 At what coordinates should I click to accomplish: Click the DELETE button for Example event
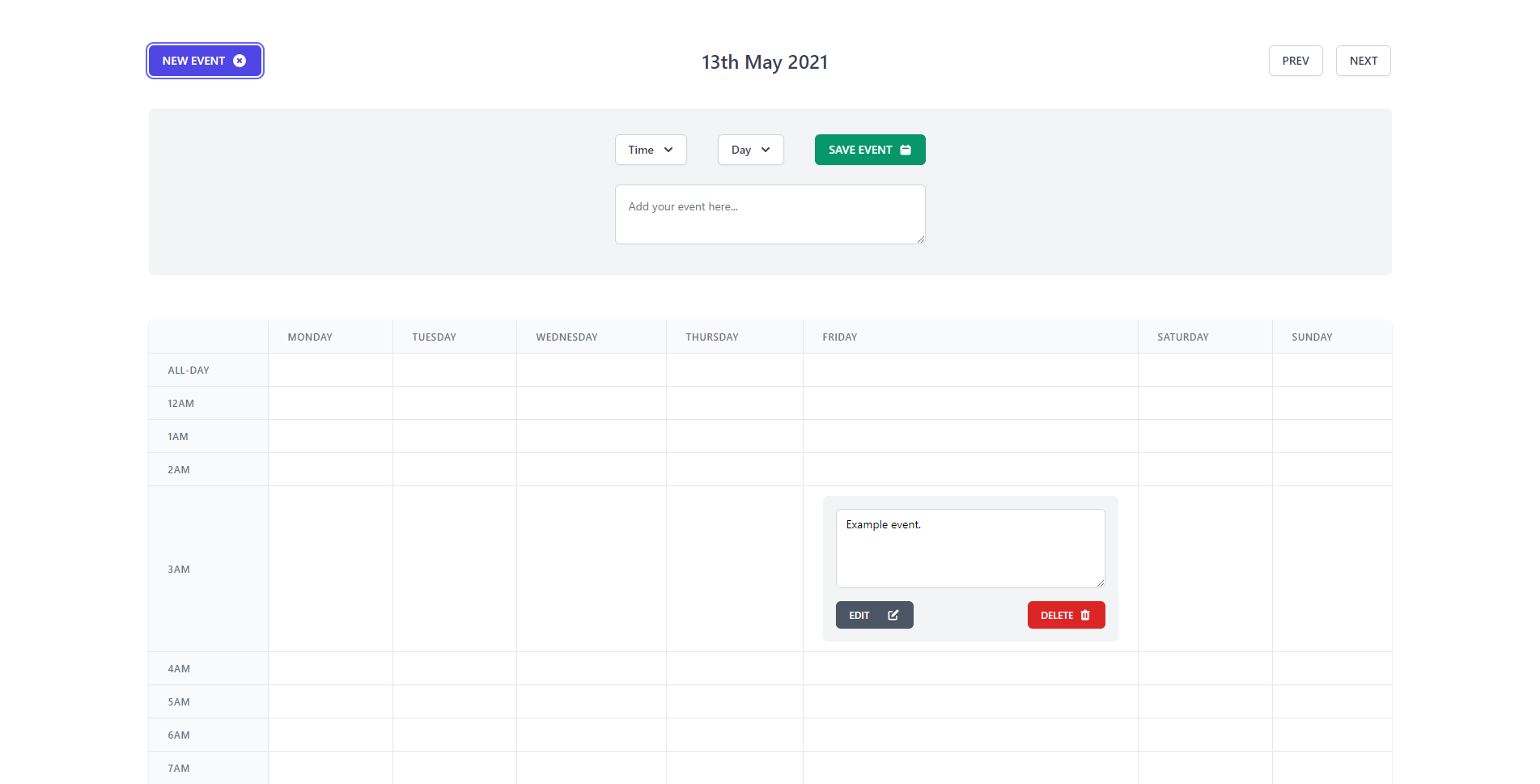tap(1066, 615)
